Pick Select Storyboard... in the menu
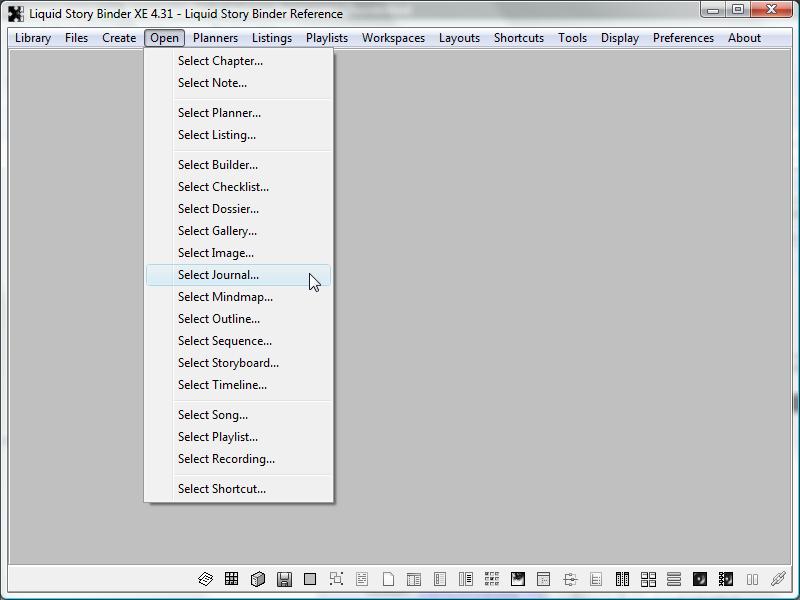 pyautogui.click(x=228, y=363)
